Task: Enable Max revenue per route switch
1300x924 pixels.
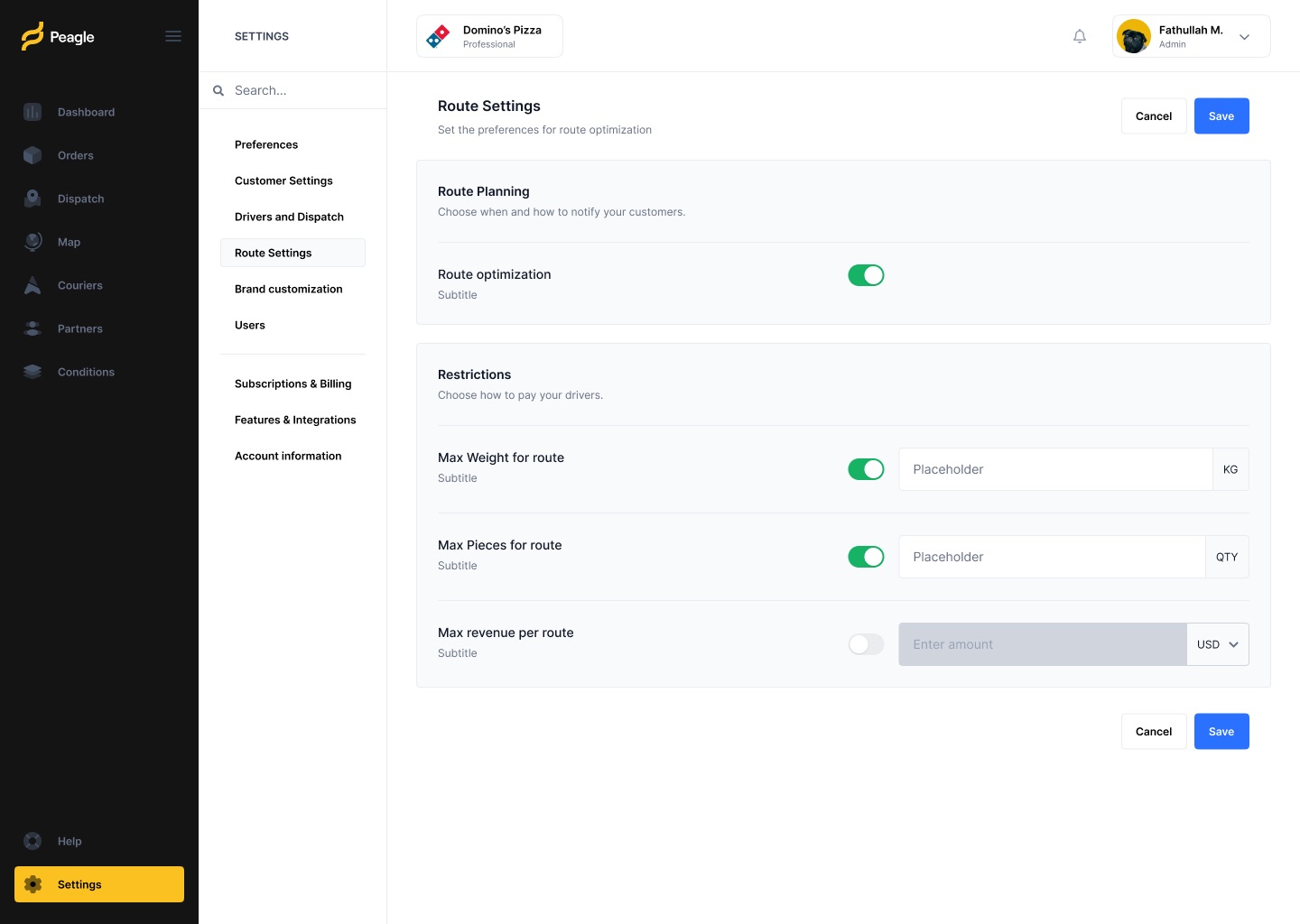Action: tap(866, 644)
